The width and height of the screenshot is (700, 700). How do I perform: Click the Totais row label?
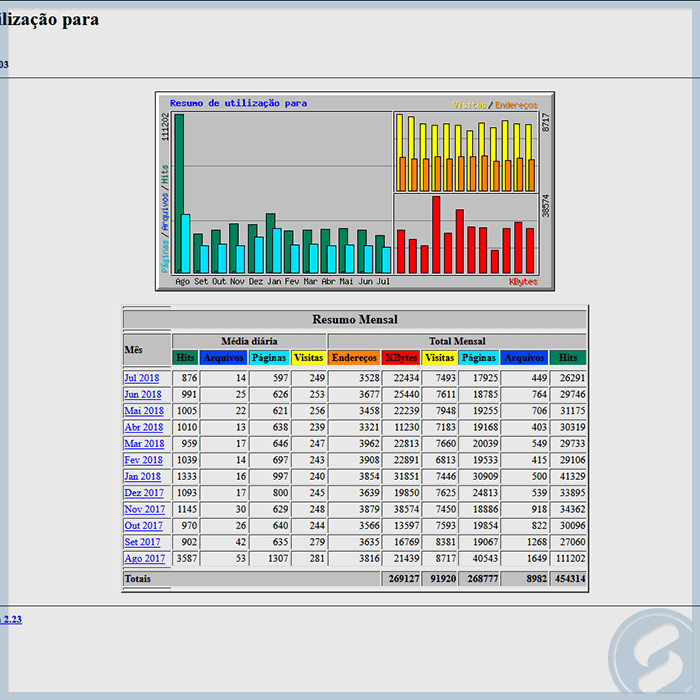point(138,579)
